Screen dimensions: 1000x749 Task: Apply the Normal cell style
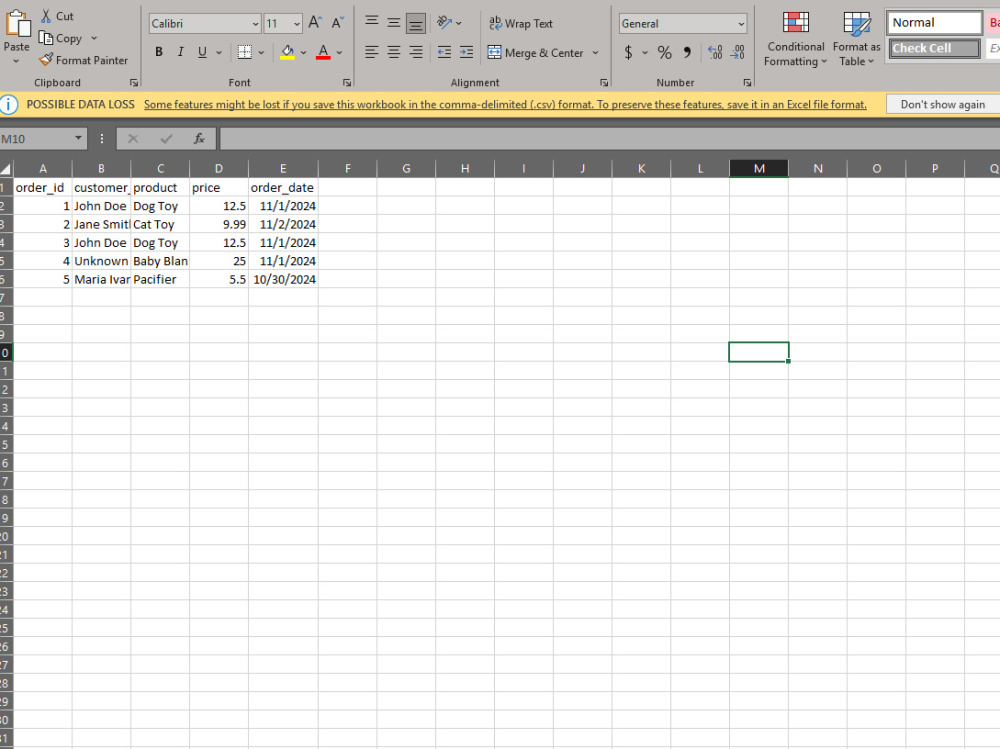point(934,23)
